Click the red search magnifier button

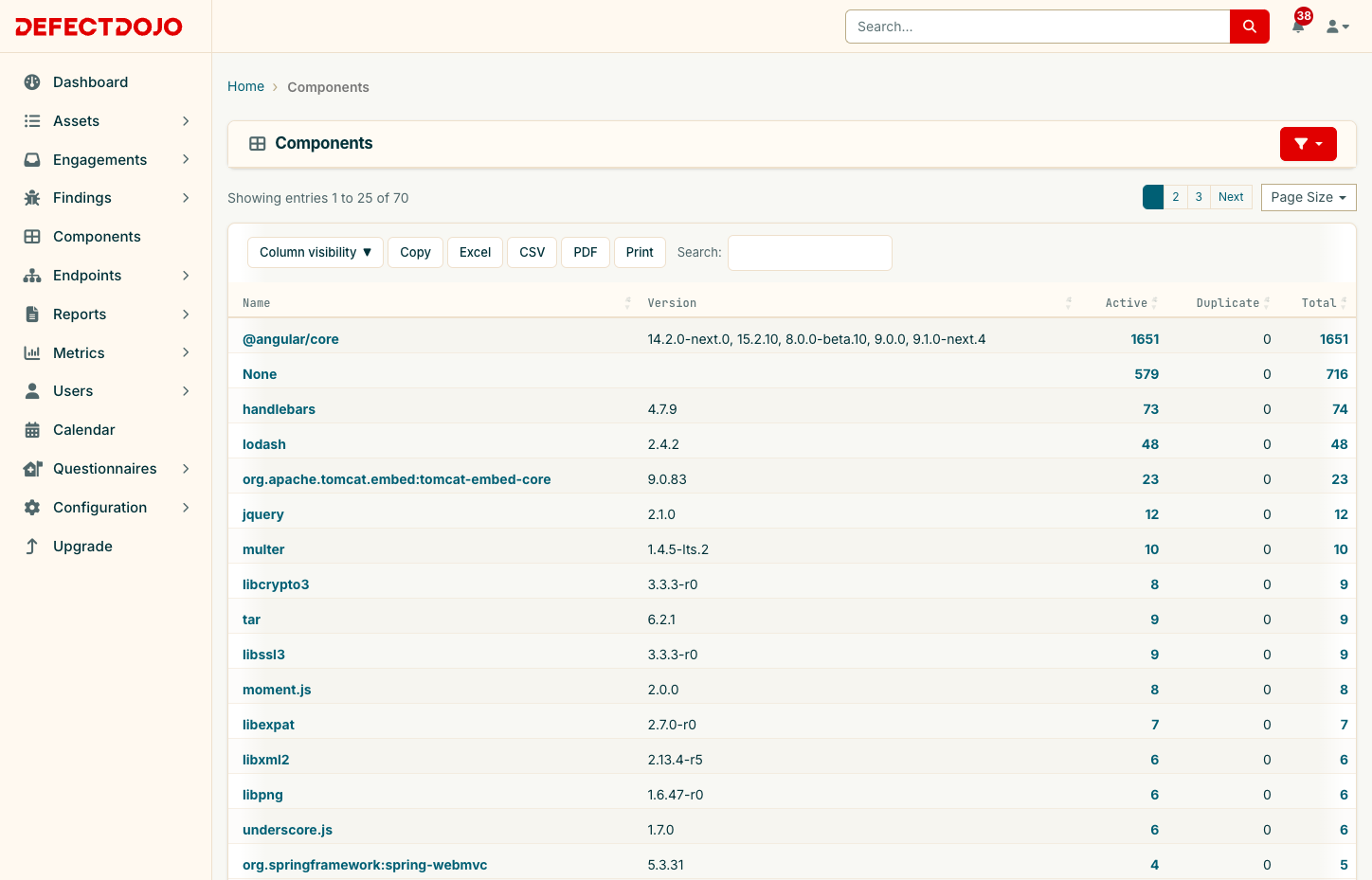pos(1249,27)
